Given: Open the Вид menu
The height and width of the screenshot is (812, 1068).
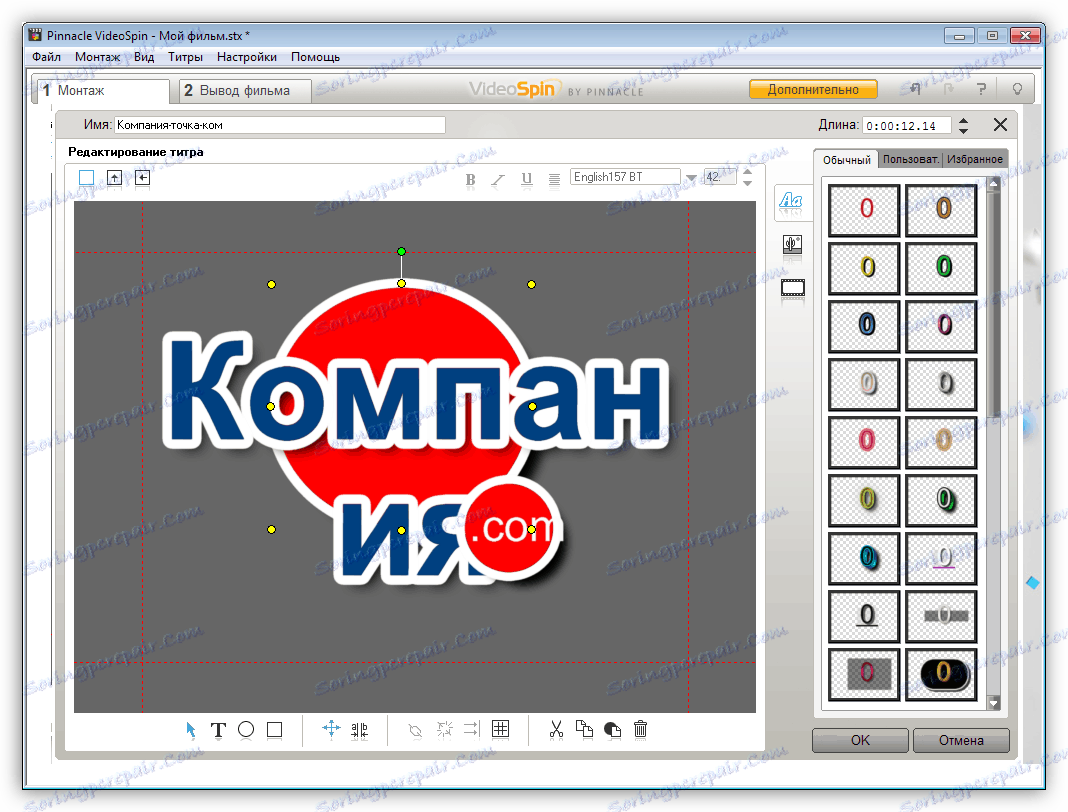Looking at the screenshot, I should (x=144, y=57).
